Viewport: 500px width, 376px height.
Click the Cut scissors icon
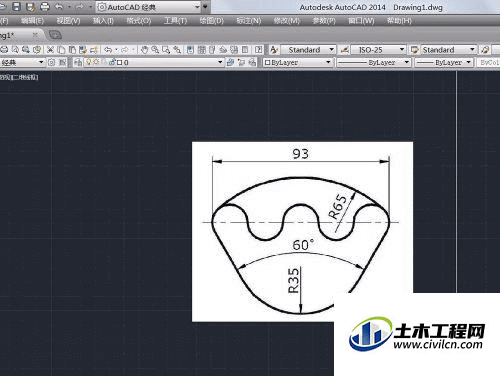pos(50,50)
